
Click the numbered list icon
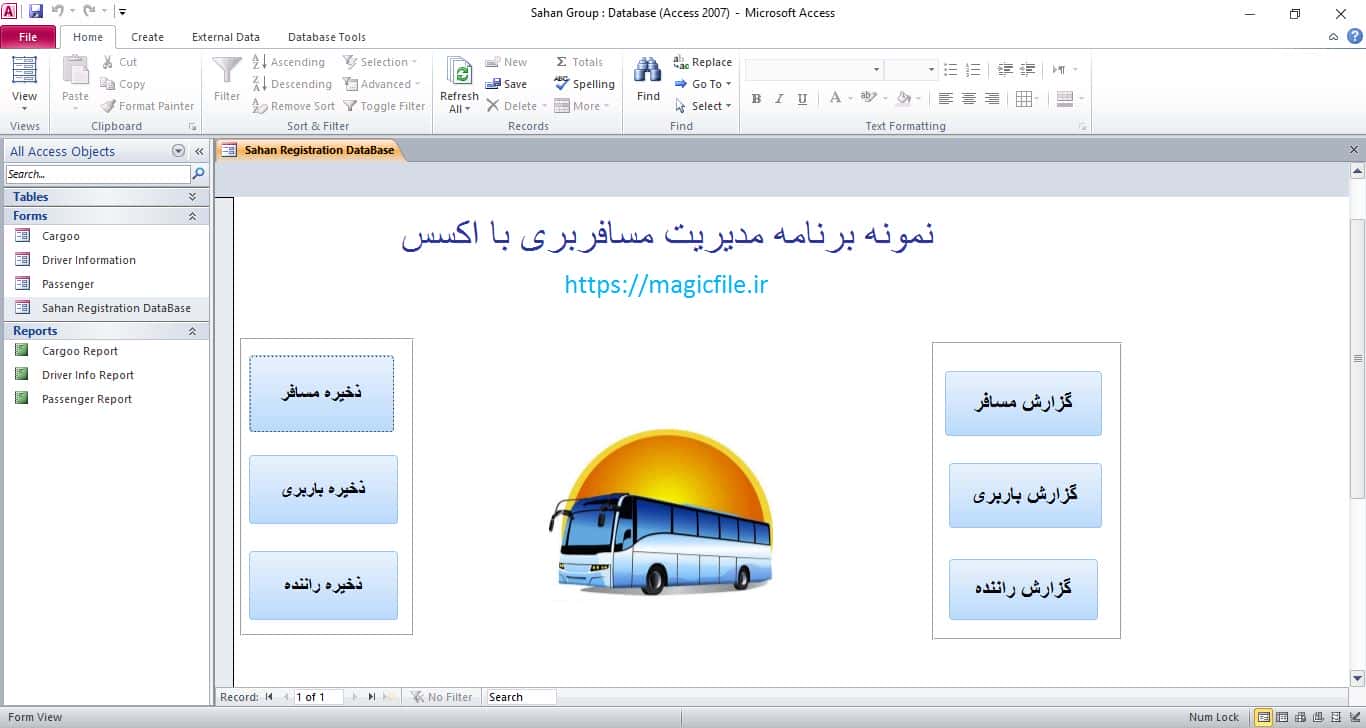tap(973, 70)
